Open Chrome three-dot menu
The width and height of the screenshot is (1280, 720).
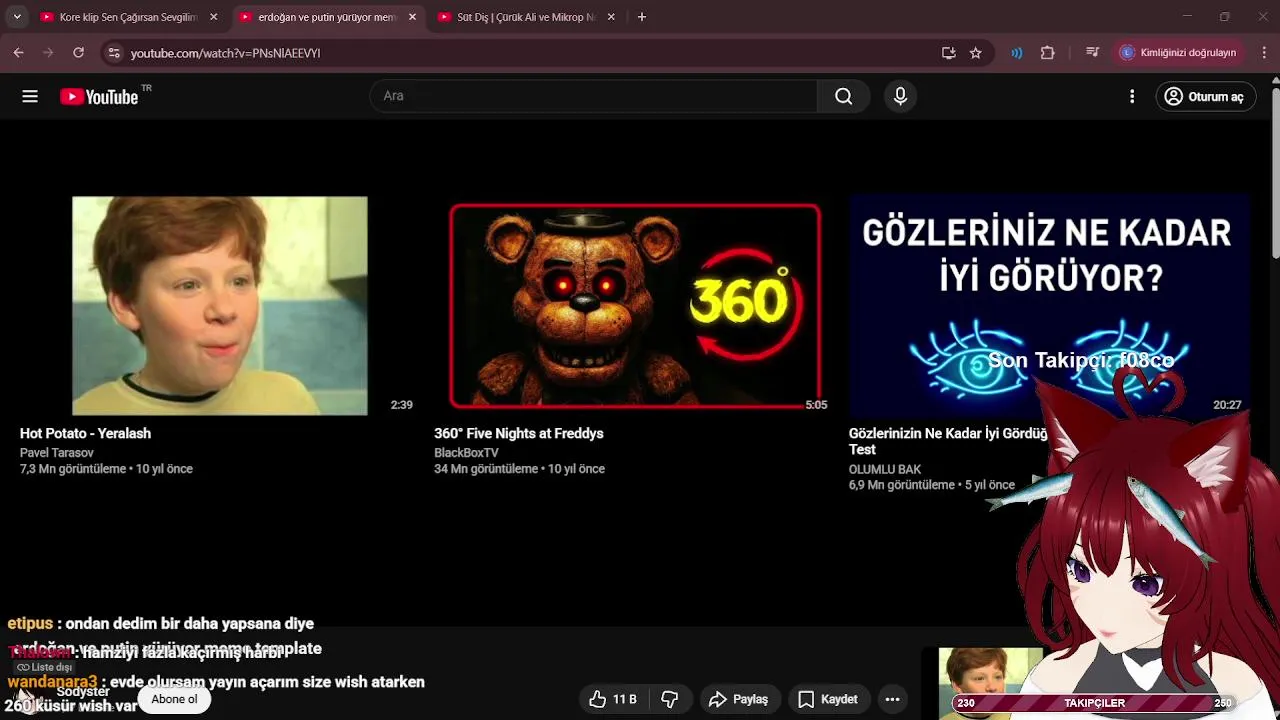(1264, 53)
